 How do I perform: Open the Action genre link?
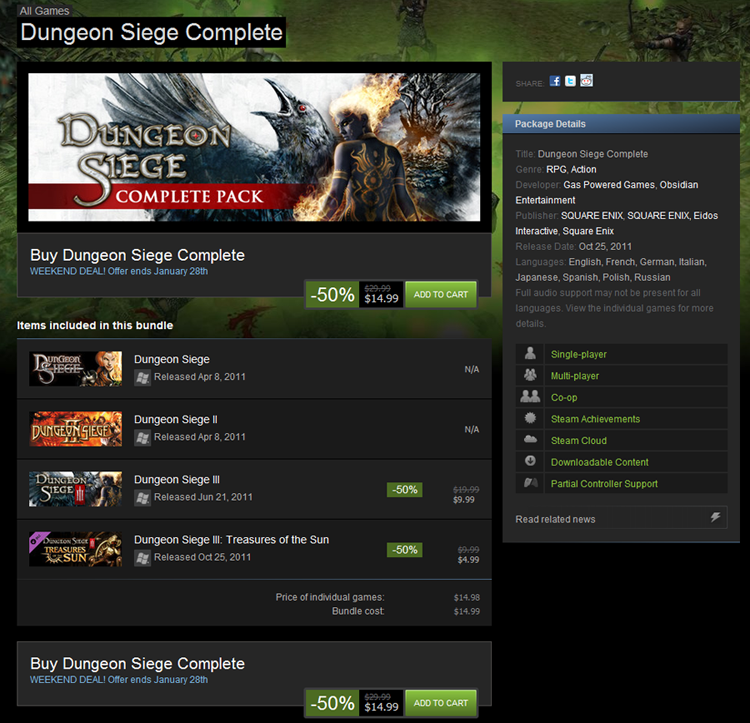tap(583, 169)
